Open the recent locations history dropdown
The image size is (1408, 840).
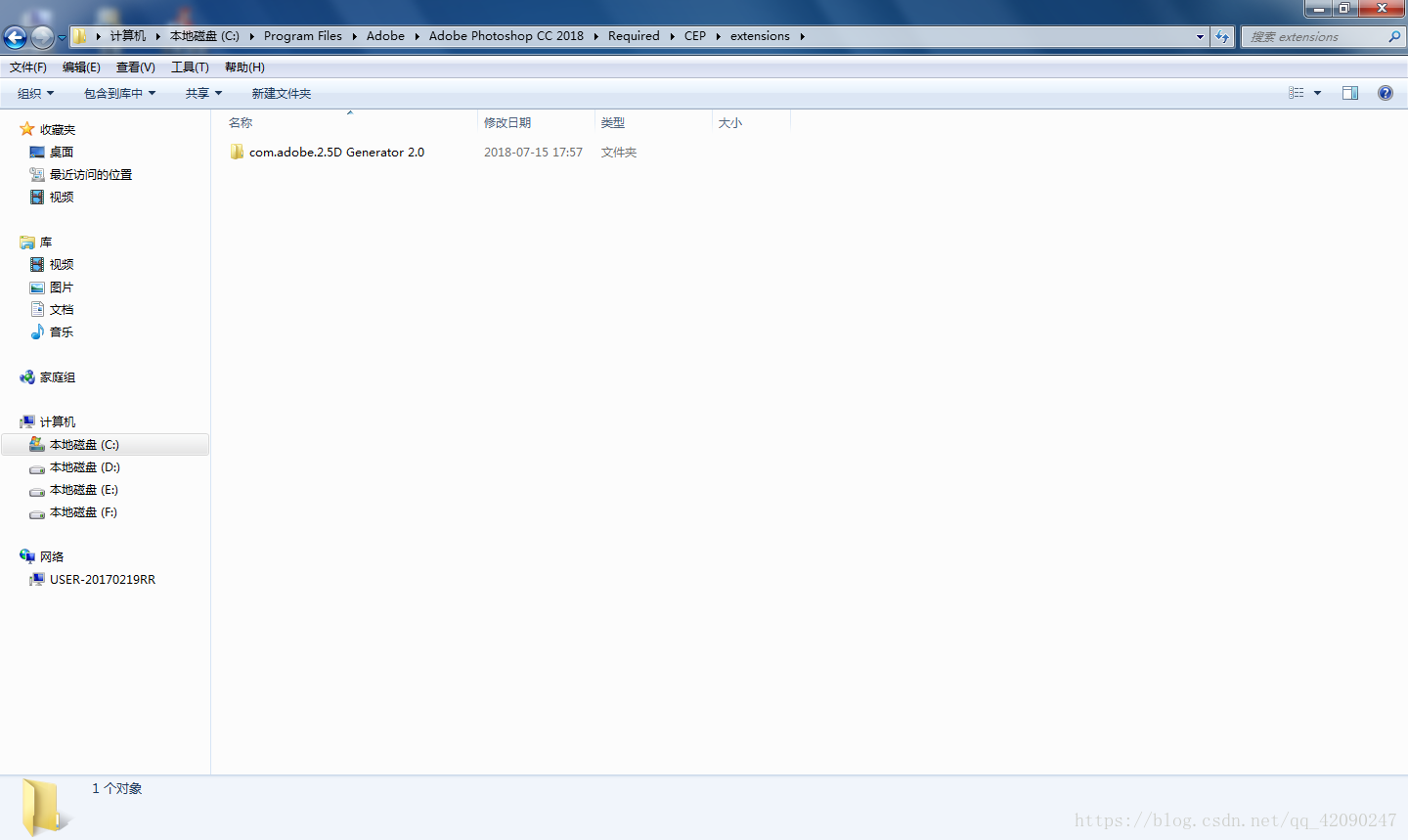point(62,38)
